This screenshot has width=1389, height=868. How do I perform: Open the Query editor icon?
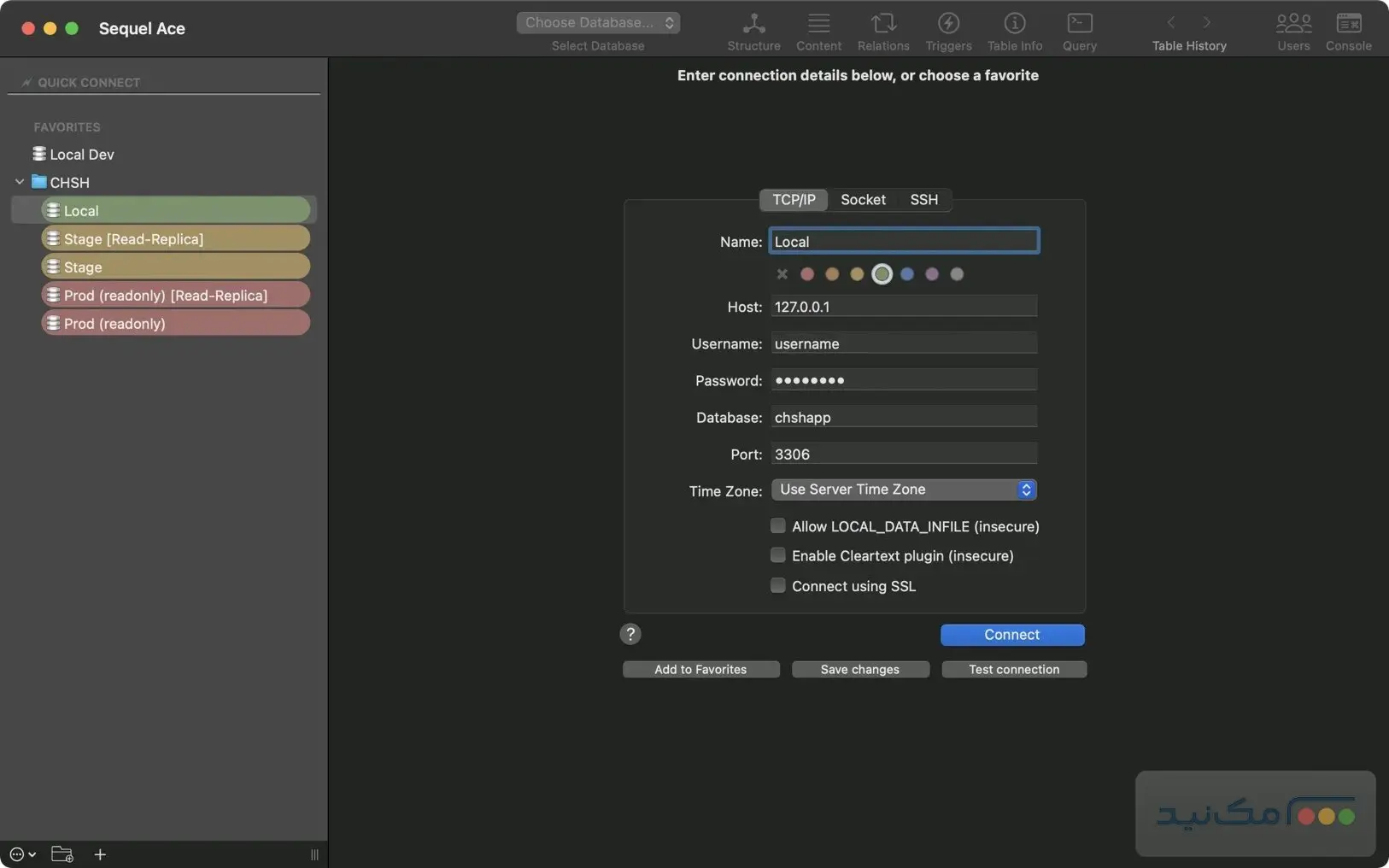(x=1079, y=24)
